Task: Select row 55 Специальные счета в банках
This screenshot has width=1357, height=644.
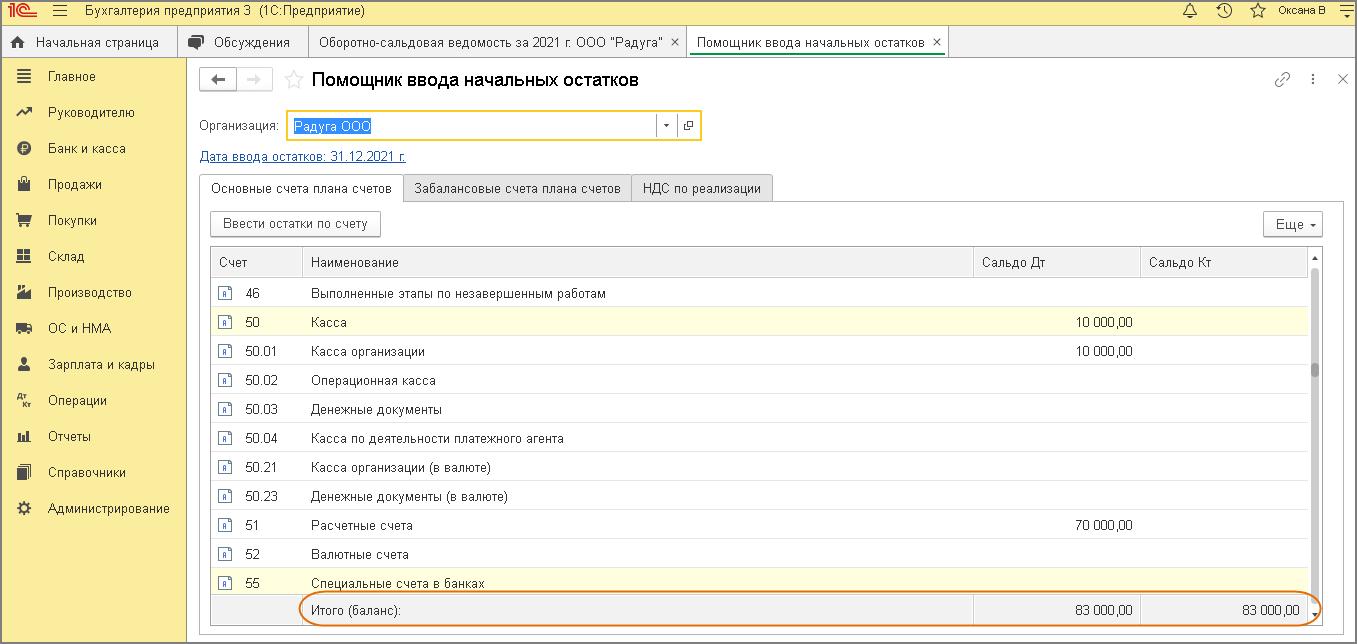Action: [759, 582]
